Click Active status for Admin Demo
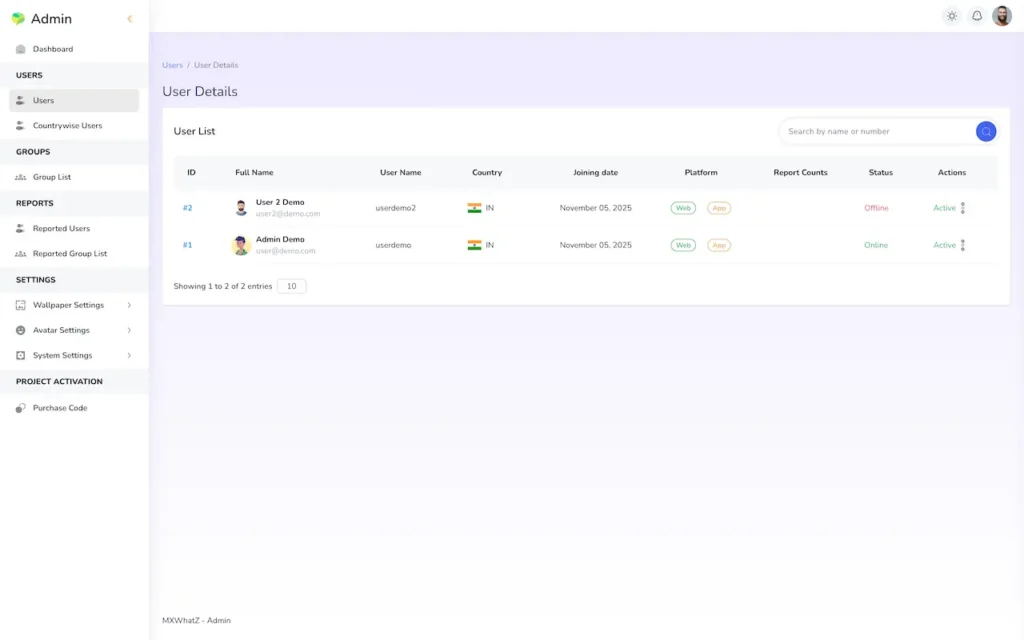Viewport: 1024px width, 640px height. [944, 246]
